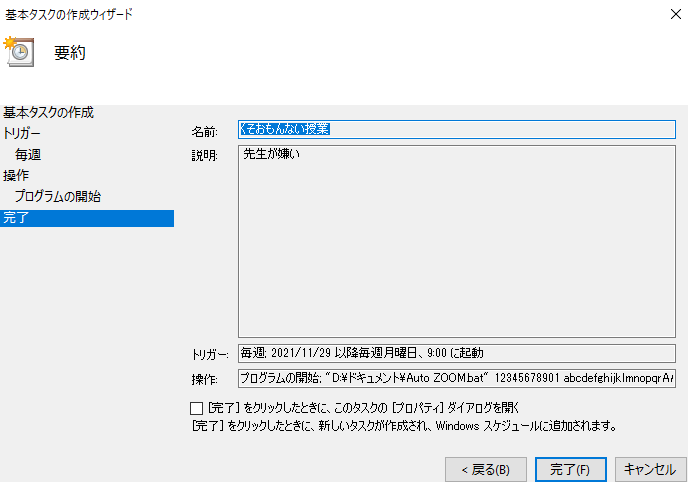Cancel the wizard with キャンセル

(650, 468)
